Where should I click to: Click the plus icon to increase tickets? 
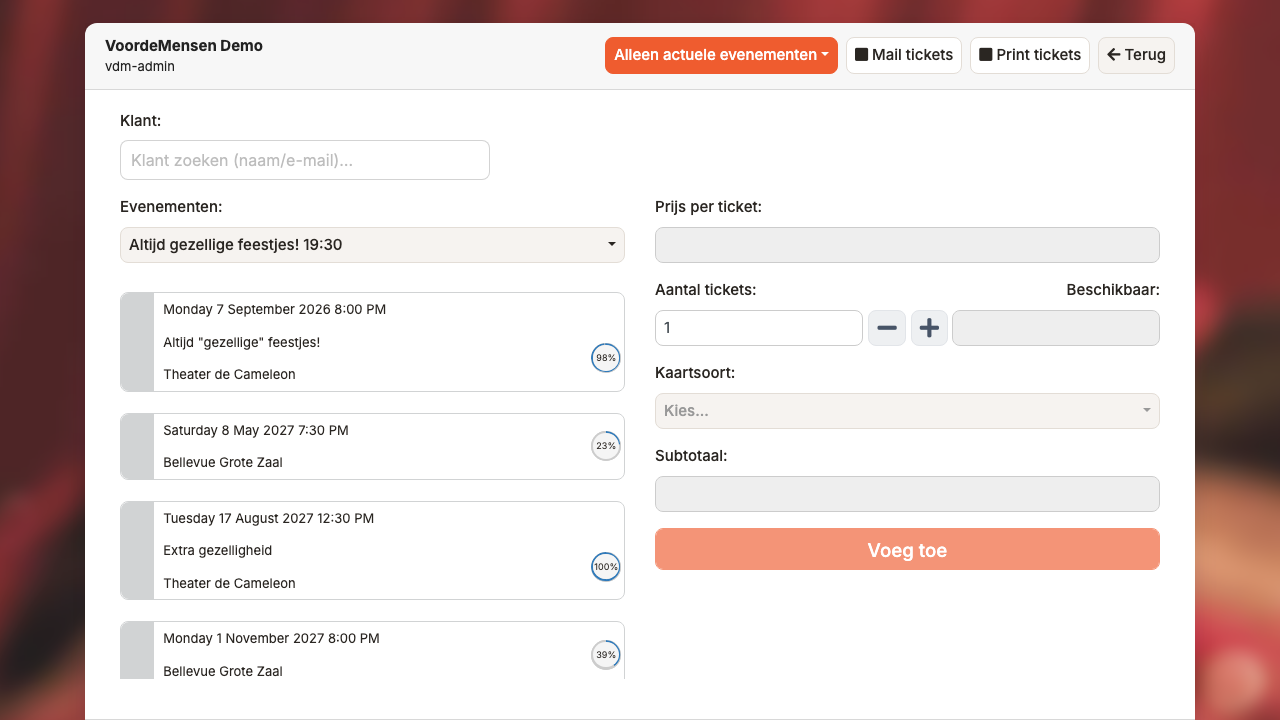[930, 328]
